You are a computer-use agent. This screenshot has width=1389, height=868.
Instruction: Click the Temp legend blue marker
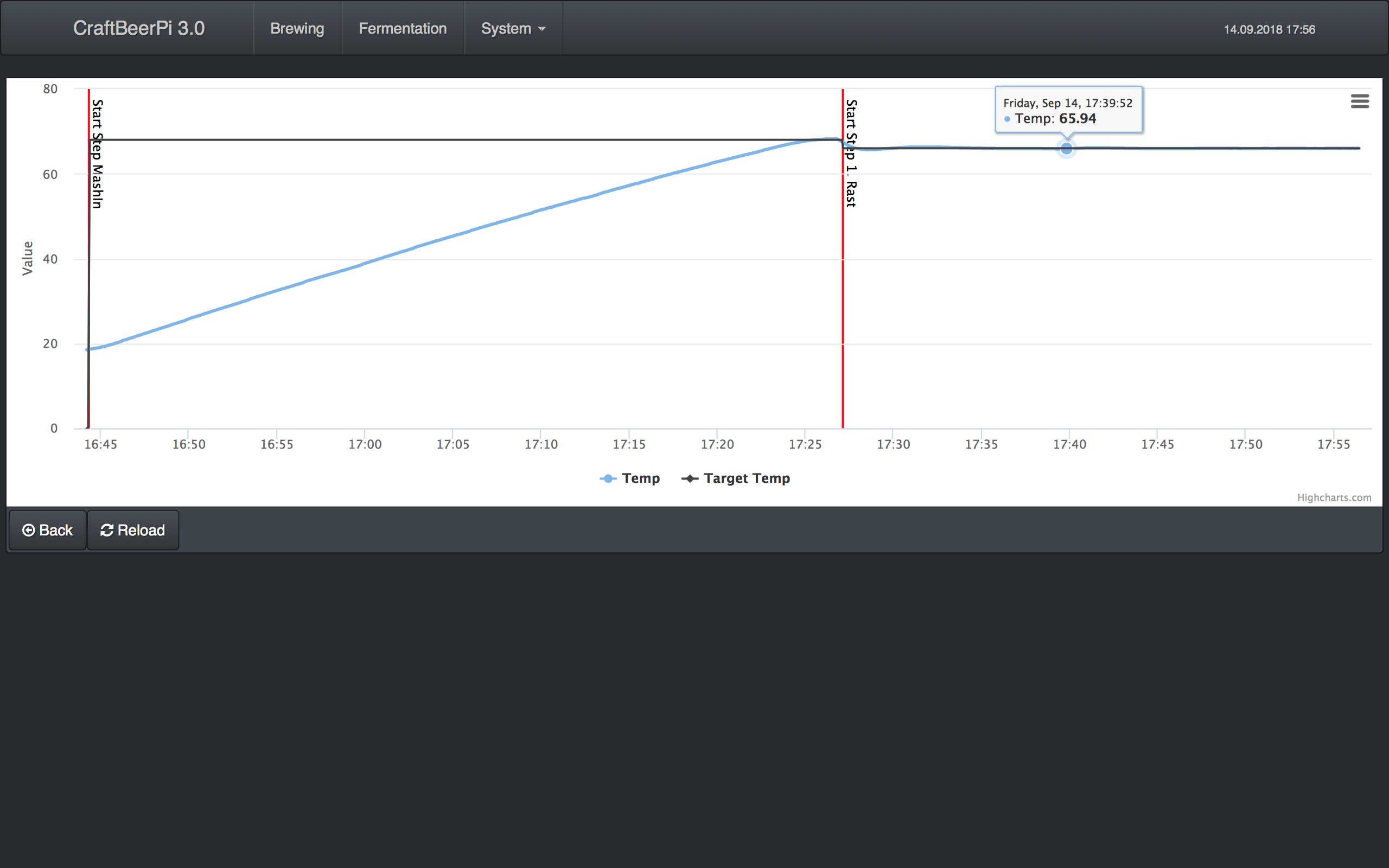coord(608,478)
